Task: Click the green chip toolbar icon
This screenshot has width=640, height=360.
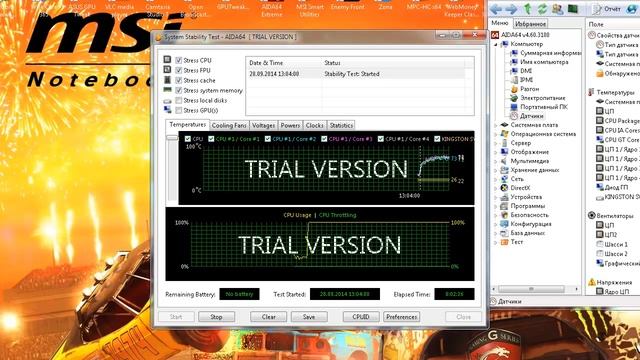Action: pyautogui.click(x=572, y=9)
